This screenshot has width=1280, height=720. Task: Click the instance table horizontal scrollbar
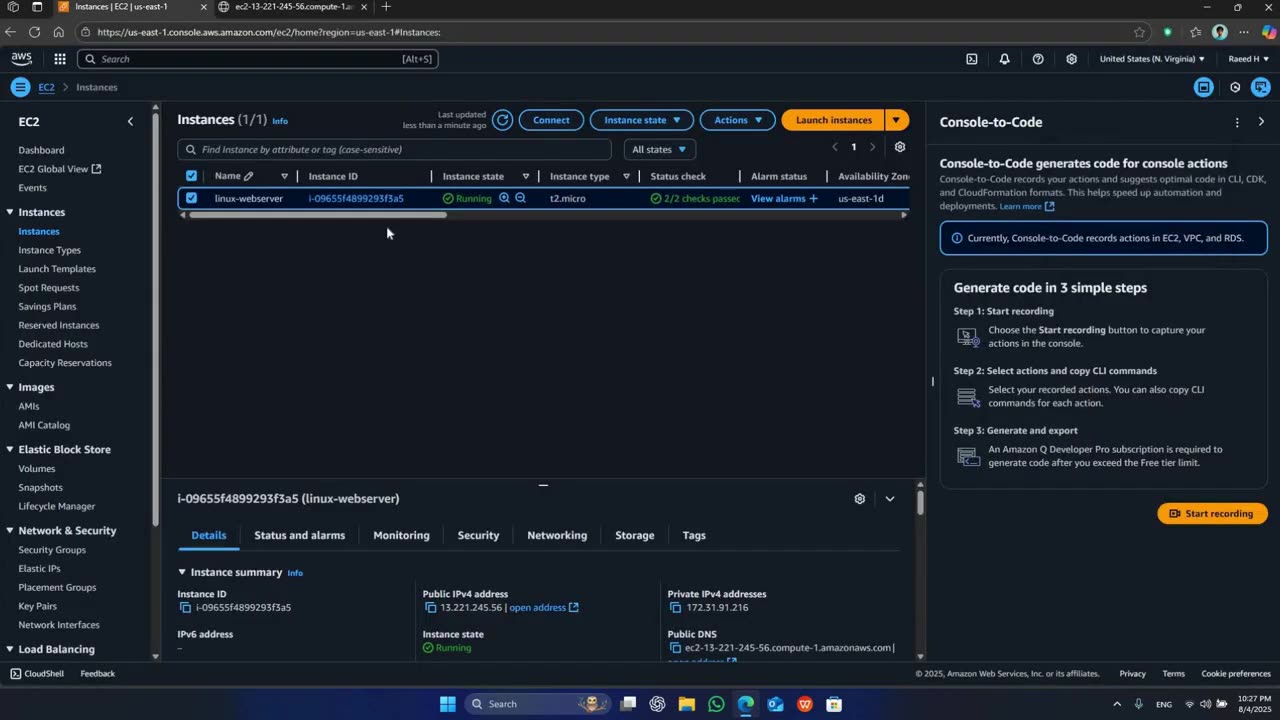coord(317,215)
